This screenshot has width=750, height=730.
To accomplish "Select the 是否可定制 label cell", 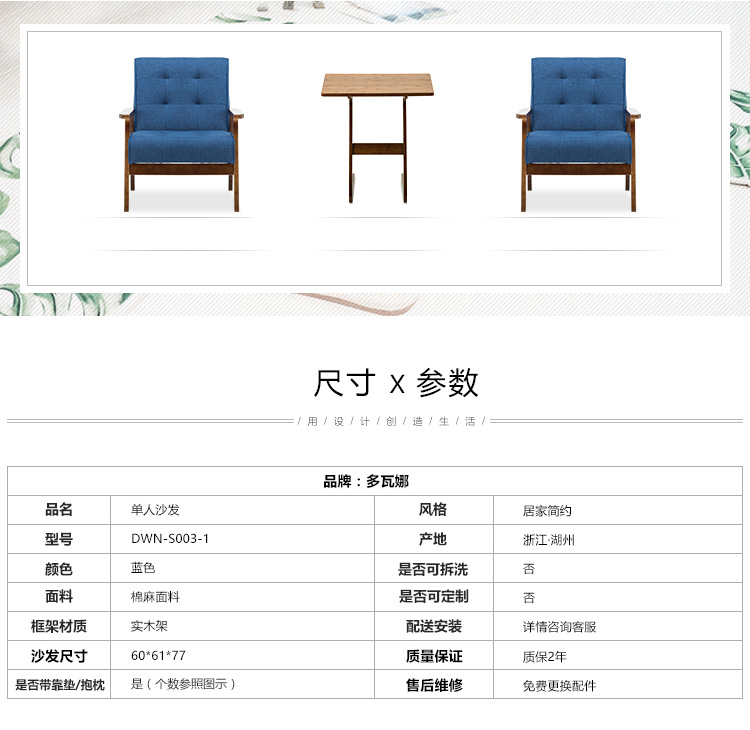I will pos(433,597).
